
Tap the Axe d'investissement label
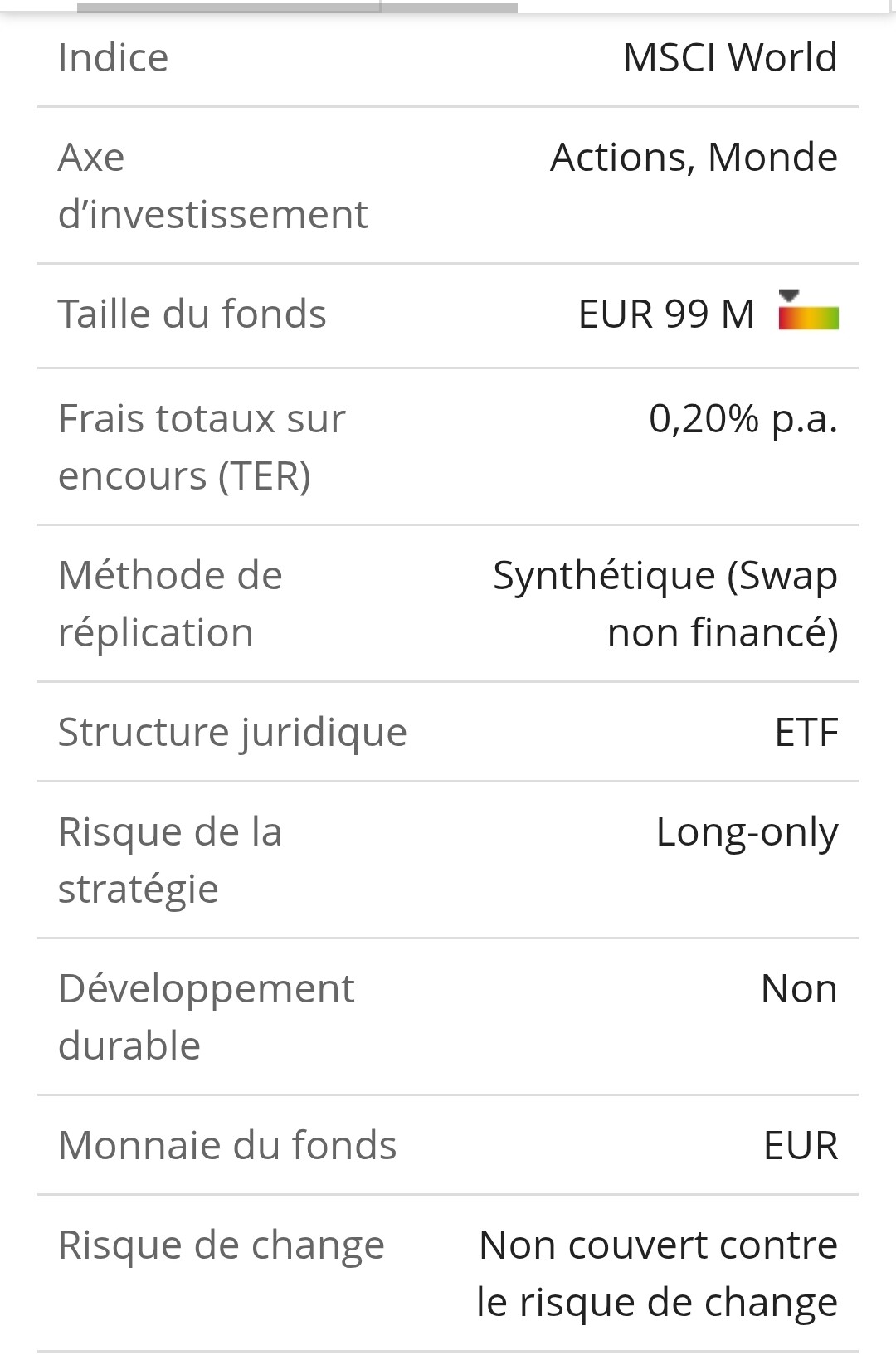(x=212, y=185)
